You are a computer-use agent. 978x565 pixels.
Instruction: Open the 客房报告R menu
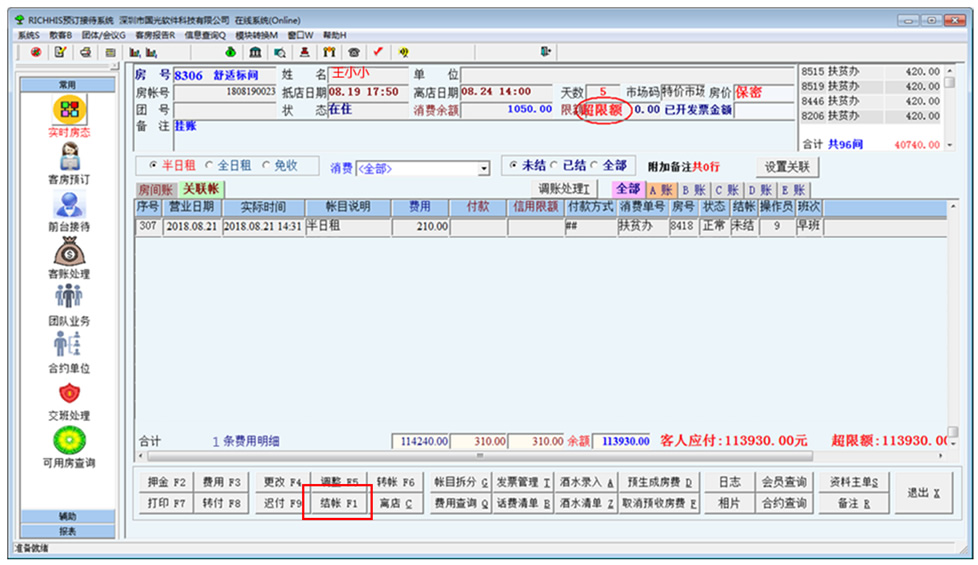point(155,34)
